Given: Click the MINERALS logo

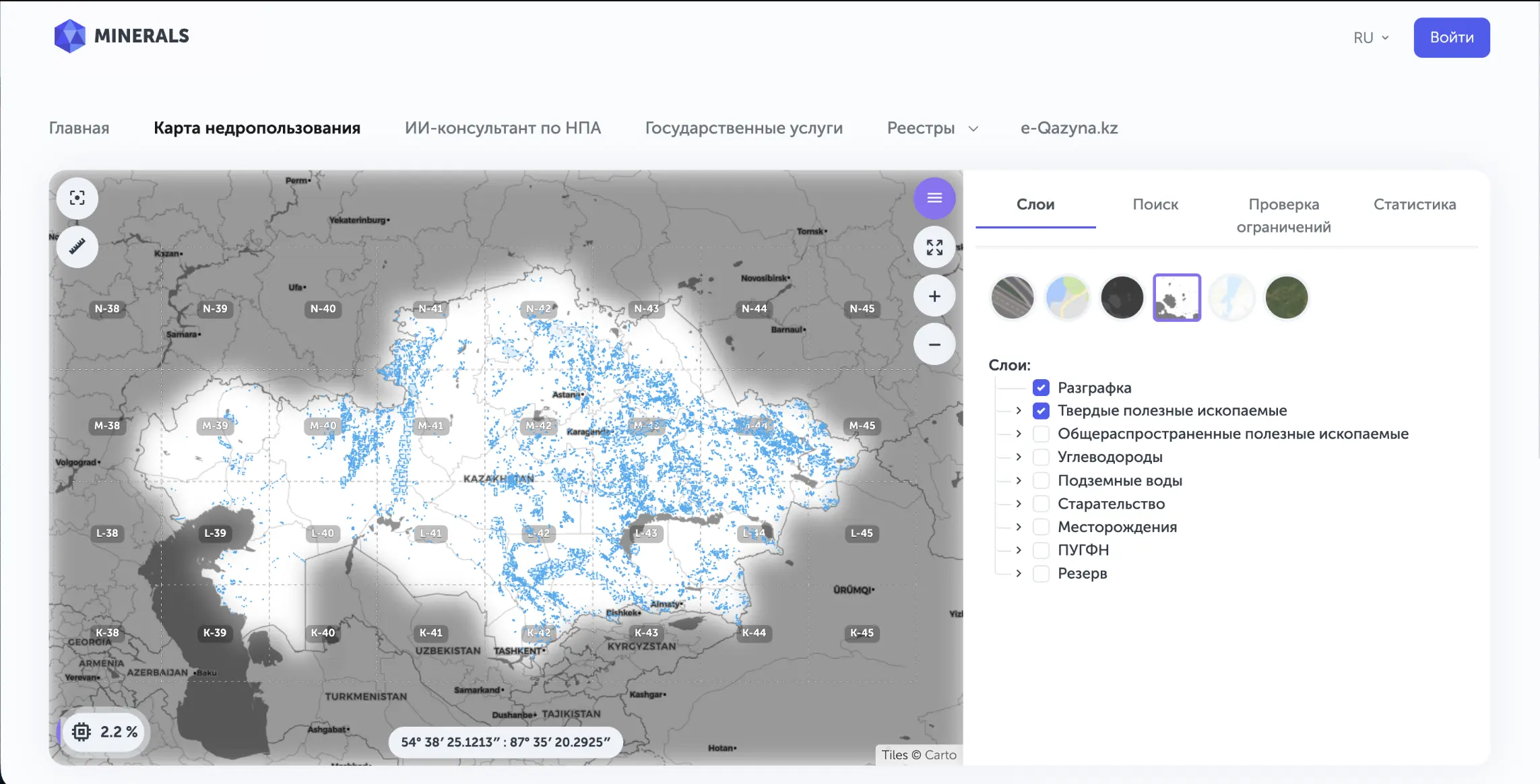Looking at the screenshot, I should point(122,36).
